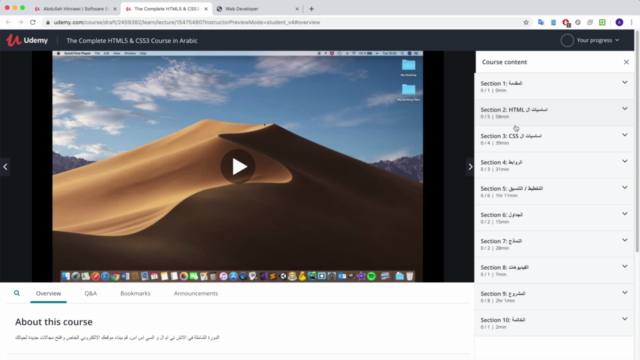Image resolution: width=640 pixels, height=360 pixels.
Task: Reload the page
Action: [x=33, y=22]
